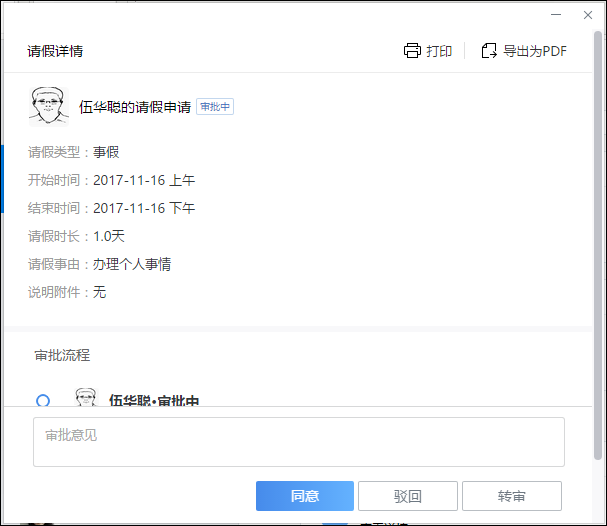Forward the approval using 转审

[511, 496]
